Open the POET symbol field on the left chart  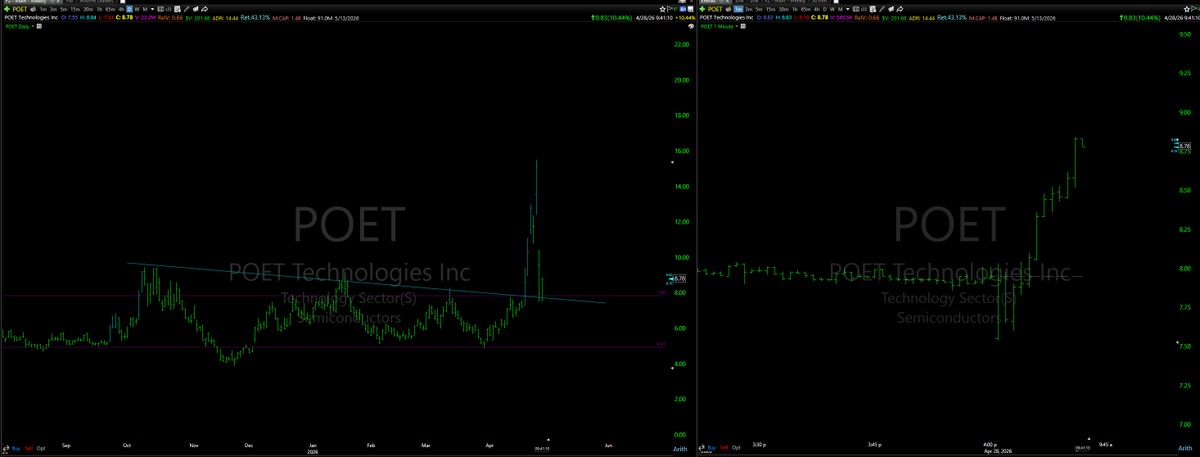tap(20, 9)
